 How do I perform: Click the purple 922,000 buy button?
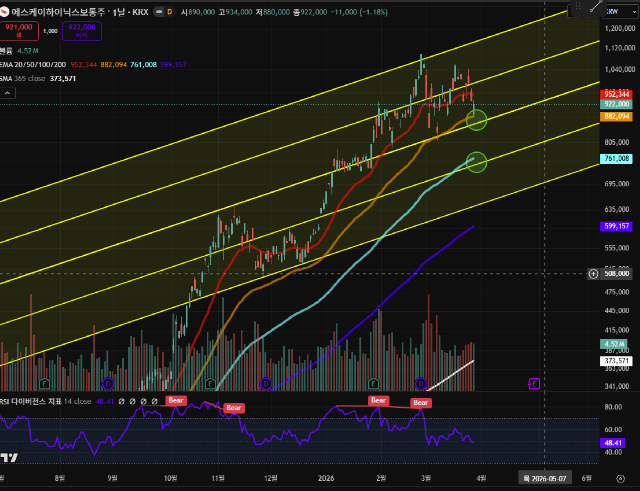(x=82, y=31)
